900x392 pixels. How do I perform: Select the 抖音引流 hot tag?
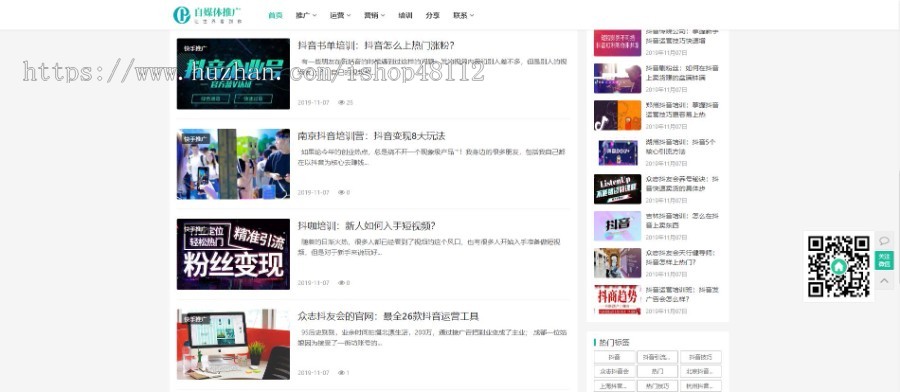click(658, 357)
